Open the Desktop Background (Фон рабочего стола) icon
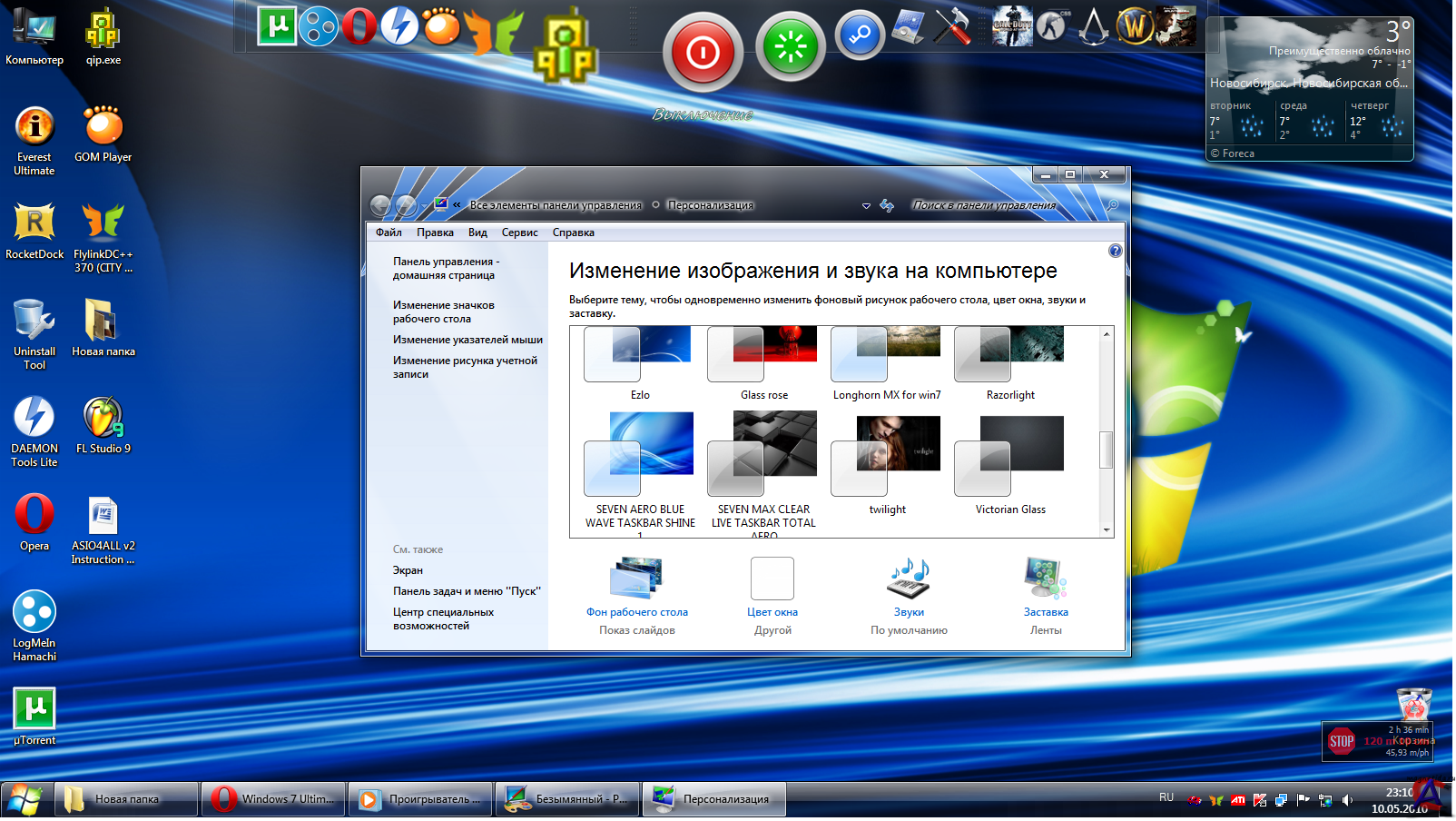Viewport: 1456px width, 821px height. [636, 579]
